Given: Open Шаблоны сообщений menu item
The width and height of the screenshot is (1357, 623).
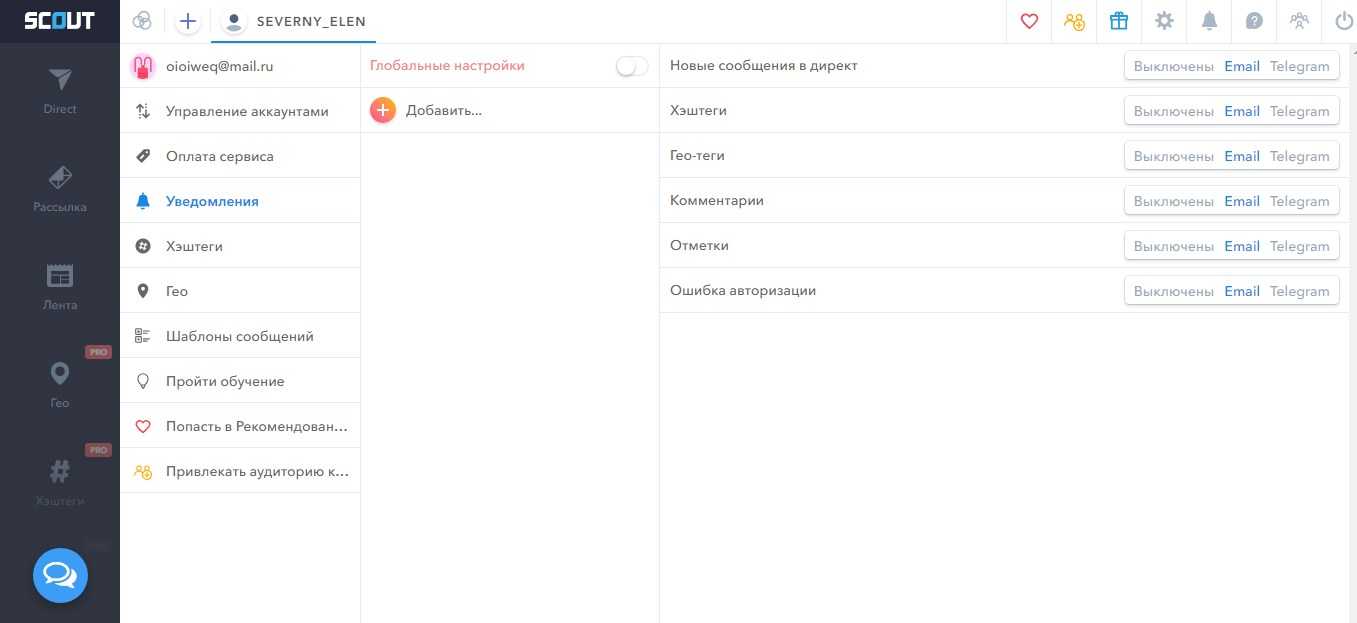Looking at the screenshot, I should [x=239, y=336].
